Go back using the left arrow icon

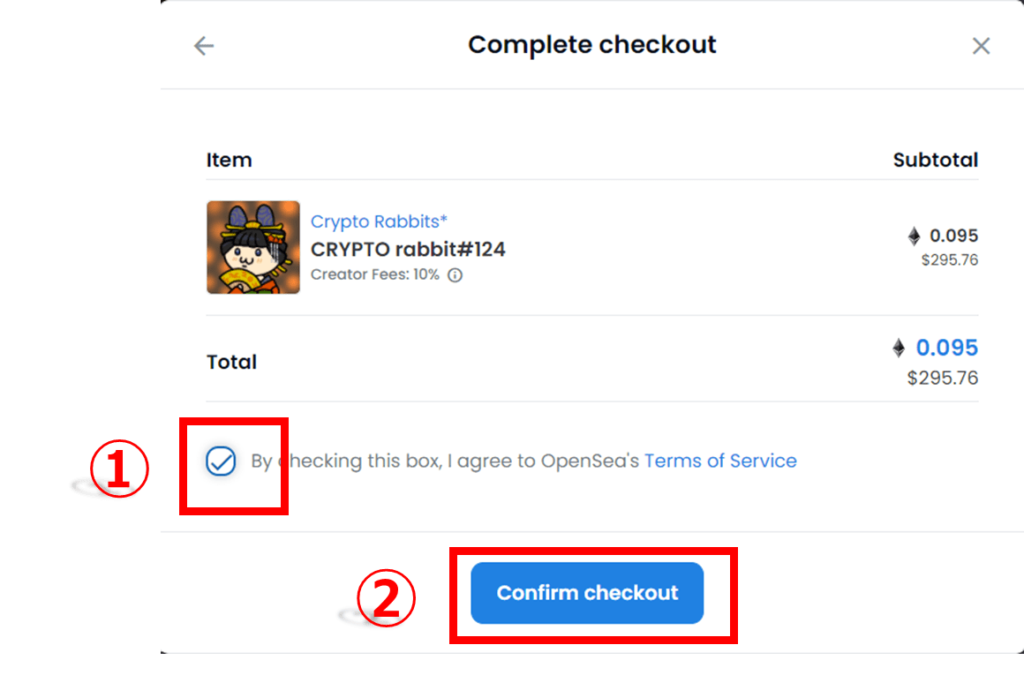tap(204, 46)
